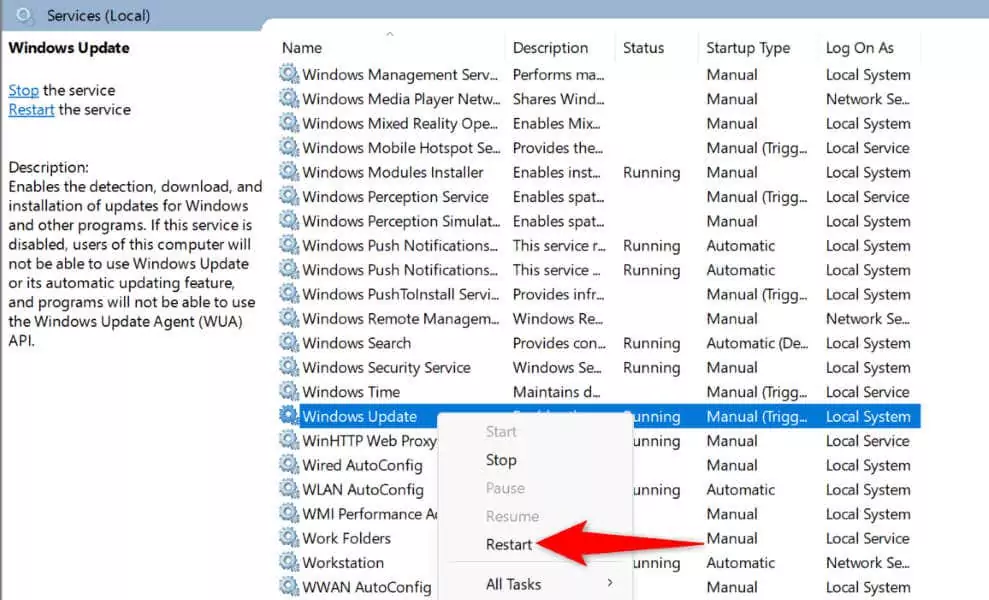This screenshot has width=989, height=600.
Task: Select grayed-out Start context menu entry
Action: [501, 432]
